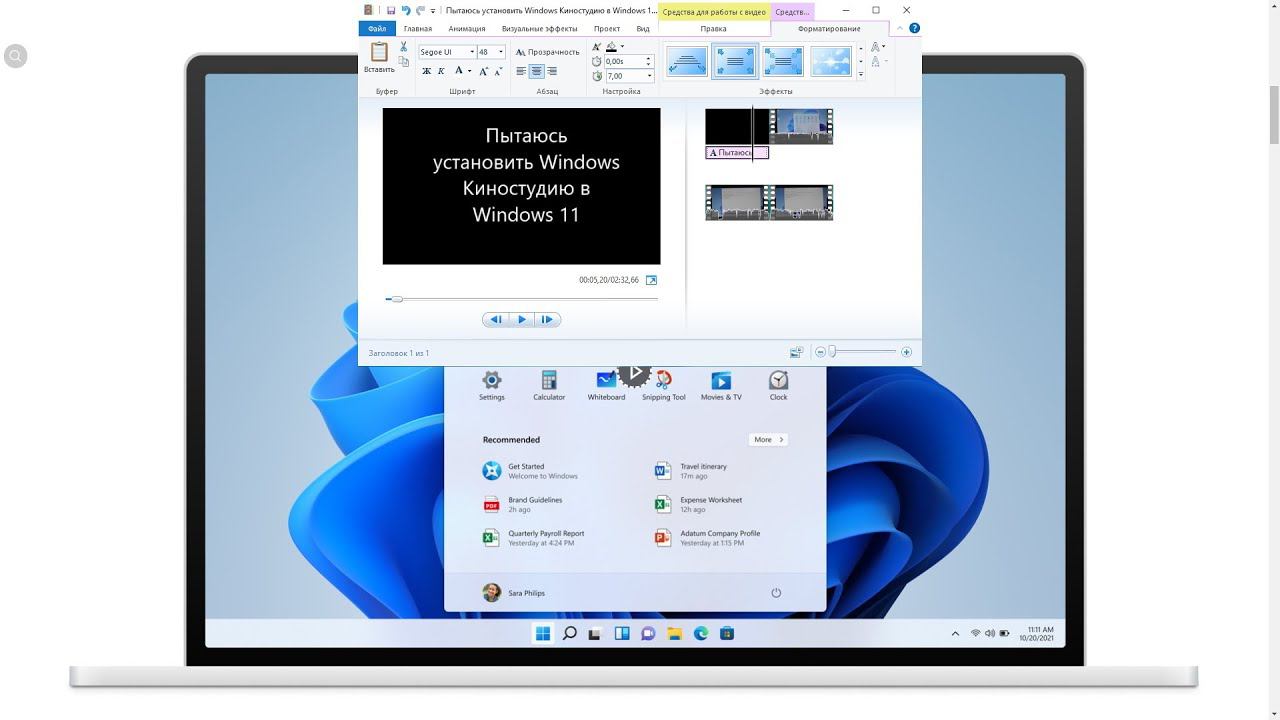1280x720 pixels.
Task: Open the Visual effects (Визуальные эффекты) tab
Action: tap(539, 29)
